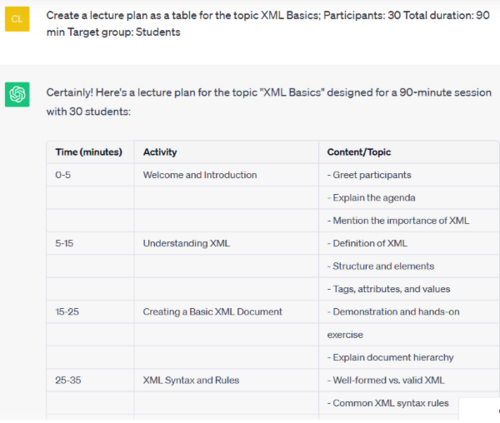This screenshot has width=500, height=423.
Task: Click Well-formed vs. valid XML entry
Action: 386,380
